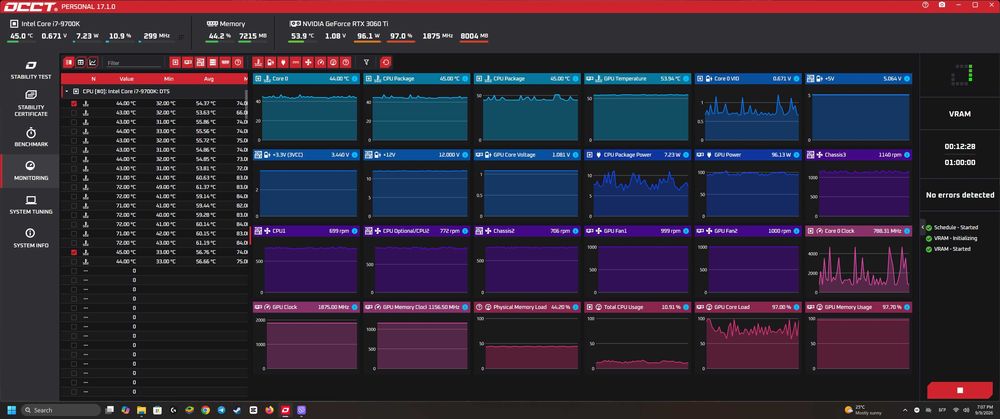
Task: Check the row with average 53.63 °C
Action: coord(74,113)
